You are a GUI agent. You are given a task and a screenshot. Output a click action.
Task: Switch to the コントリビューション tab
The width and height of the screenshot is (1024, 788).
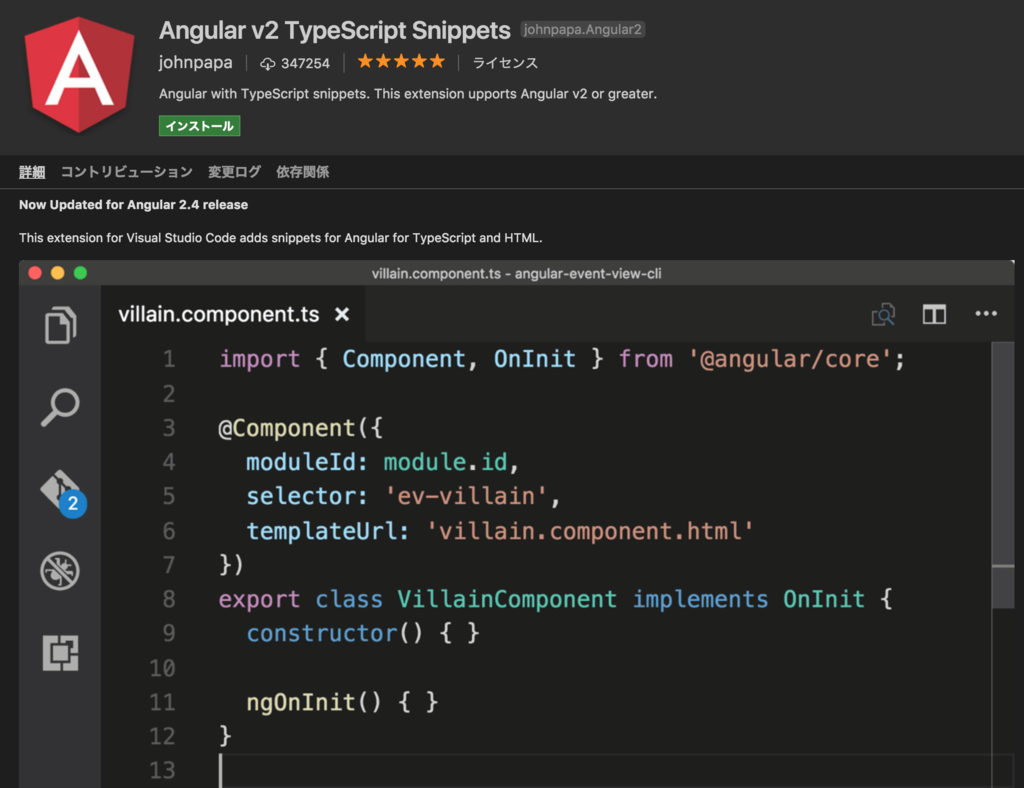click(x=127, y=172)
